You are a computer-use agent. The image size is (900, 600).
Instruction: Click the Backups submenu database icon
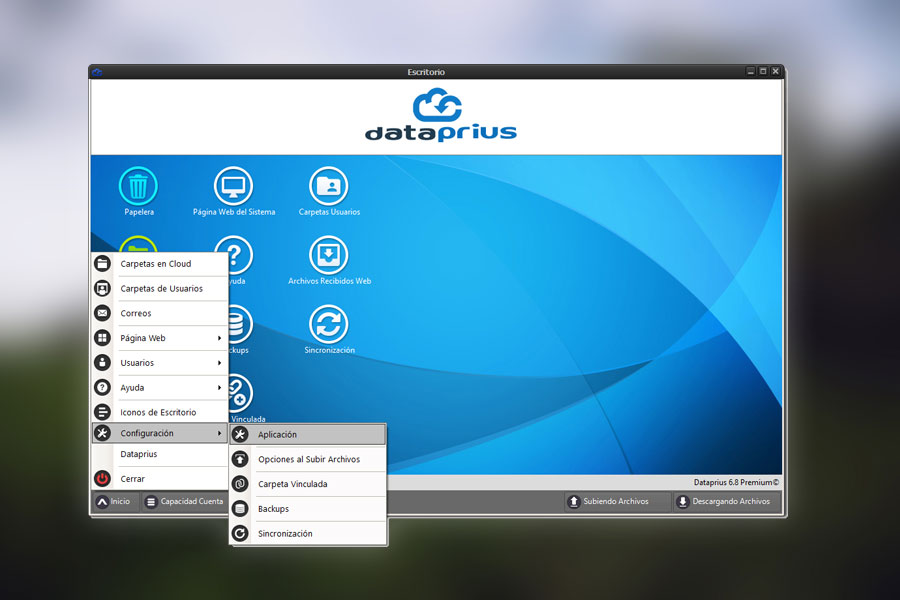(x=240, y=509)
